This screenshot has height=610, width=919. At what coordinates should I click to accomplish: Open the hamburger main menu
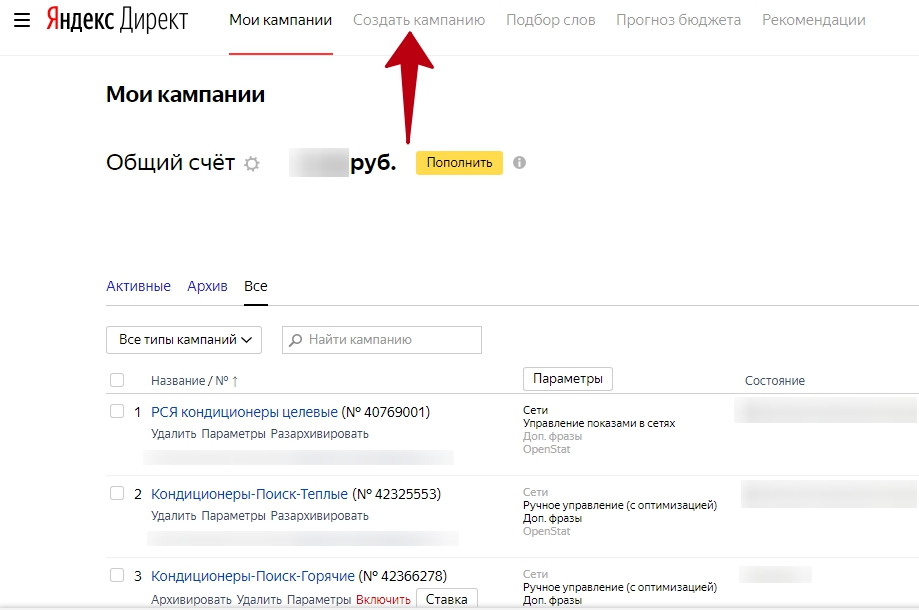[x=22, y=21]
